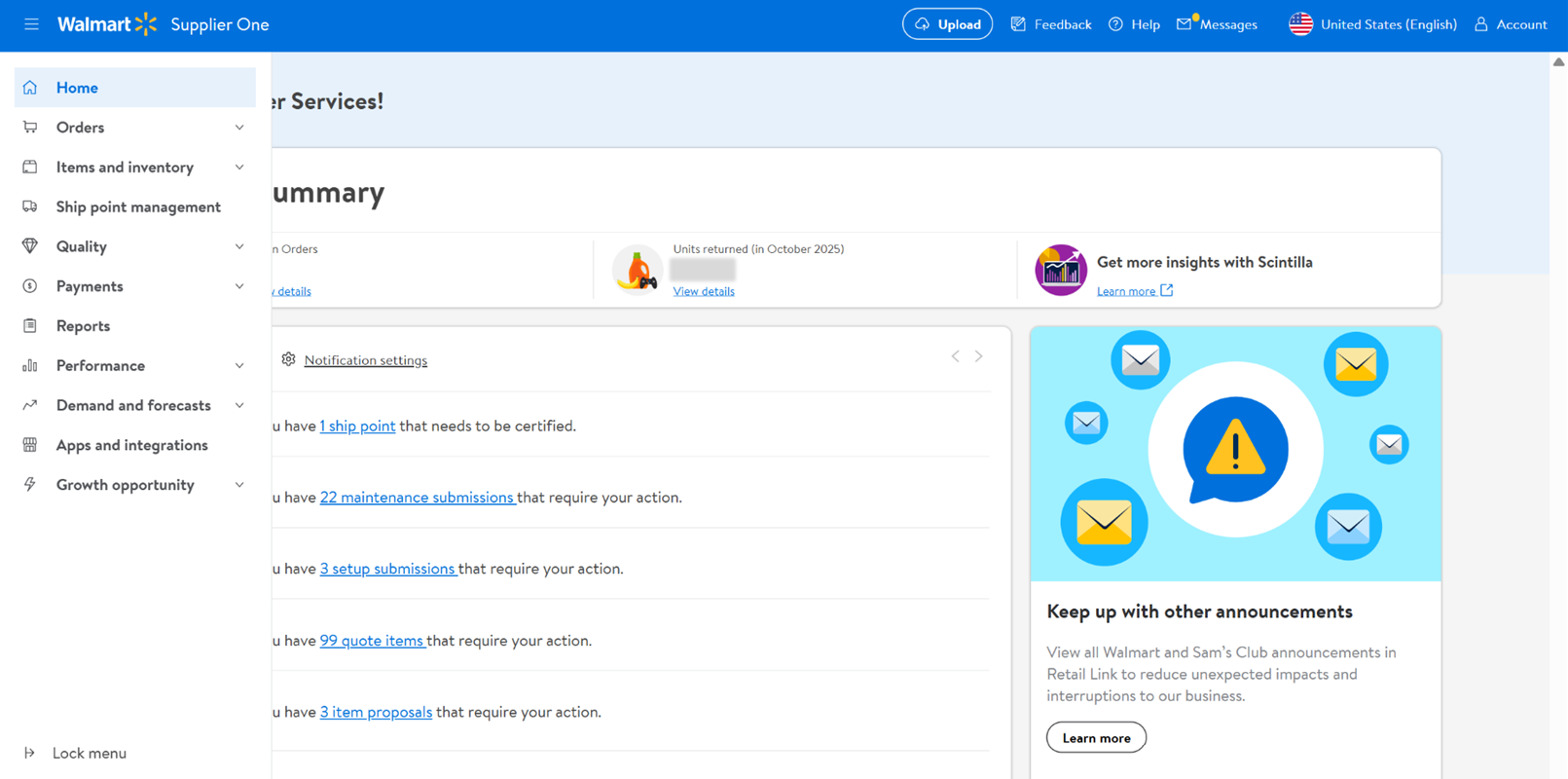Click the Account person icon
1568x779 pixels.
click(x=1480, y=24)
